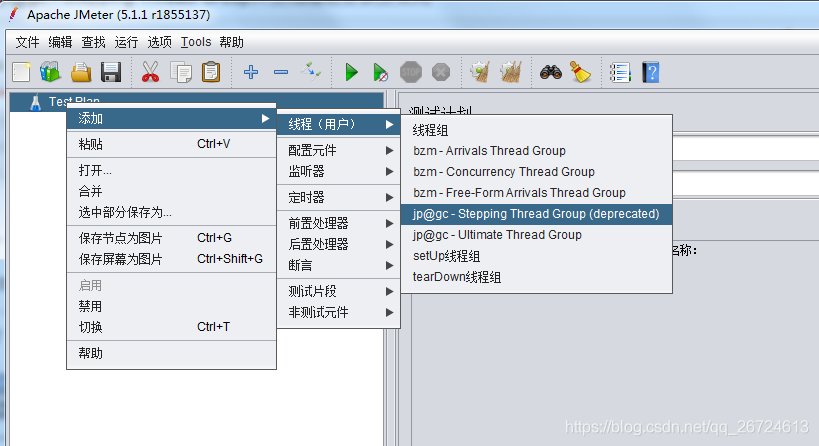This screenshot has height=446, width=819.
Task: Start without pauses icon
Action: point(381,72)
